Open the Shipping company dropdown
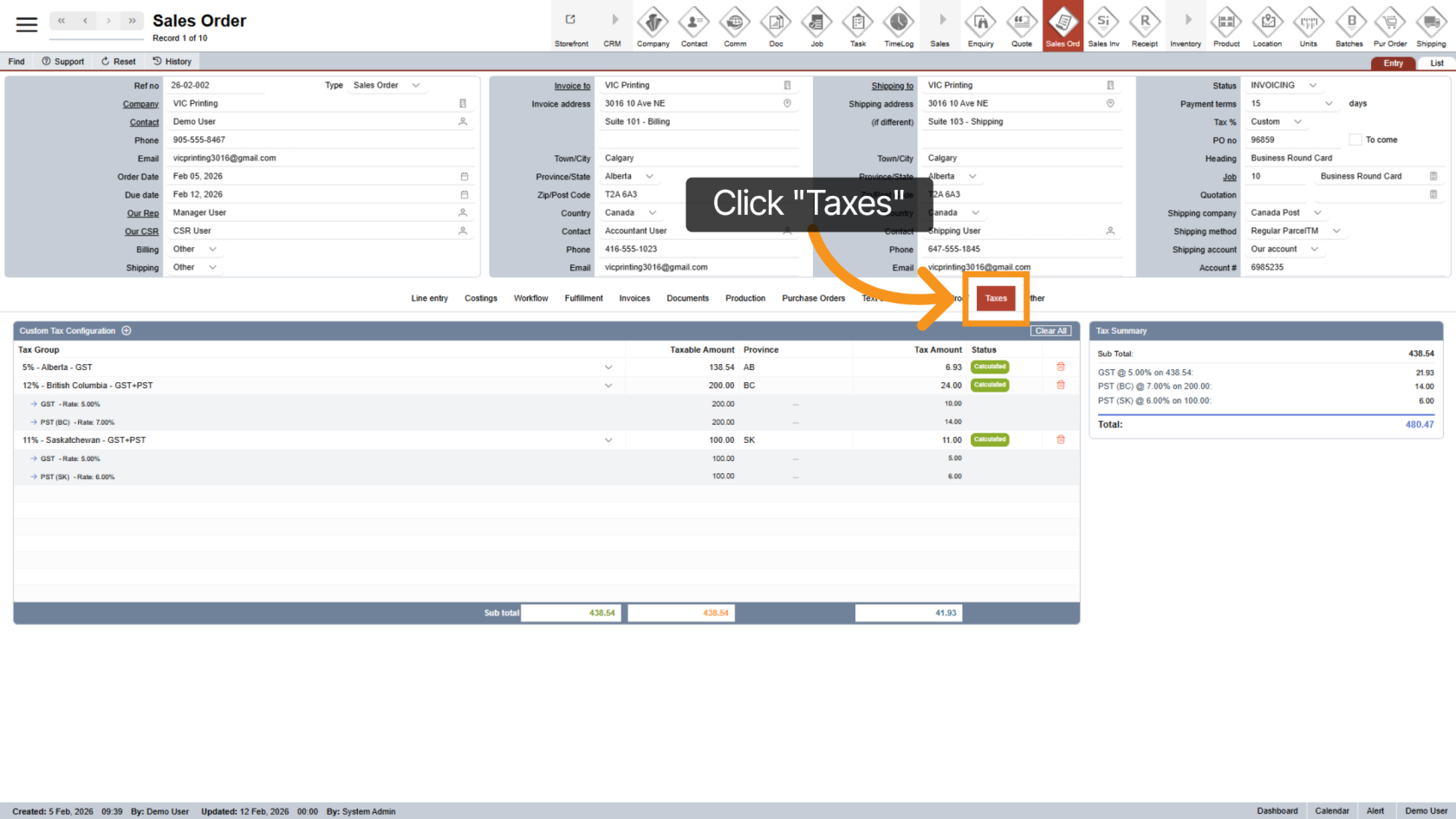 [1317, 212]
